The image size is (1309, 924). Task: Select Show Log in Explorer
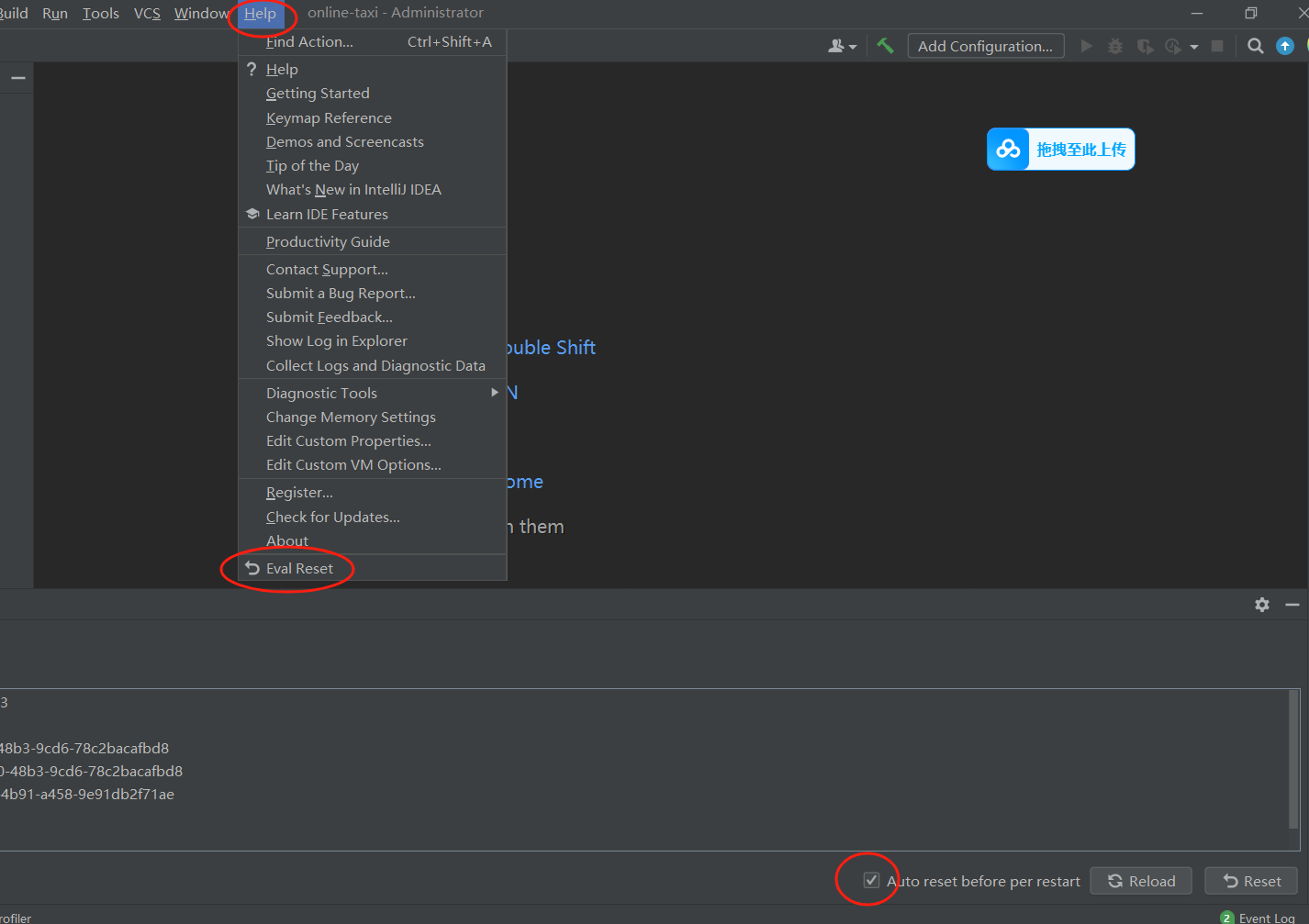click(373, 340)
